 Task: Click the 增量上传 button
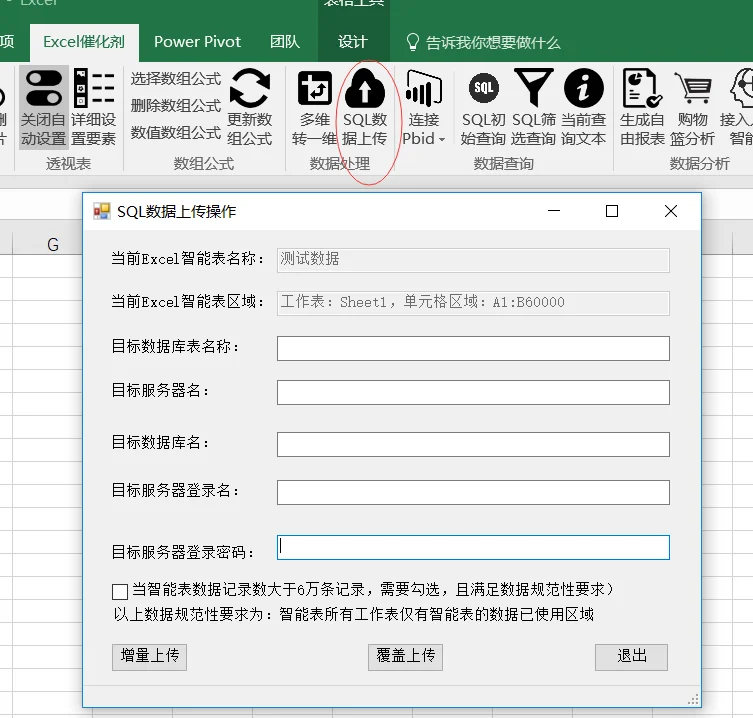click(149, 657)
